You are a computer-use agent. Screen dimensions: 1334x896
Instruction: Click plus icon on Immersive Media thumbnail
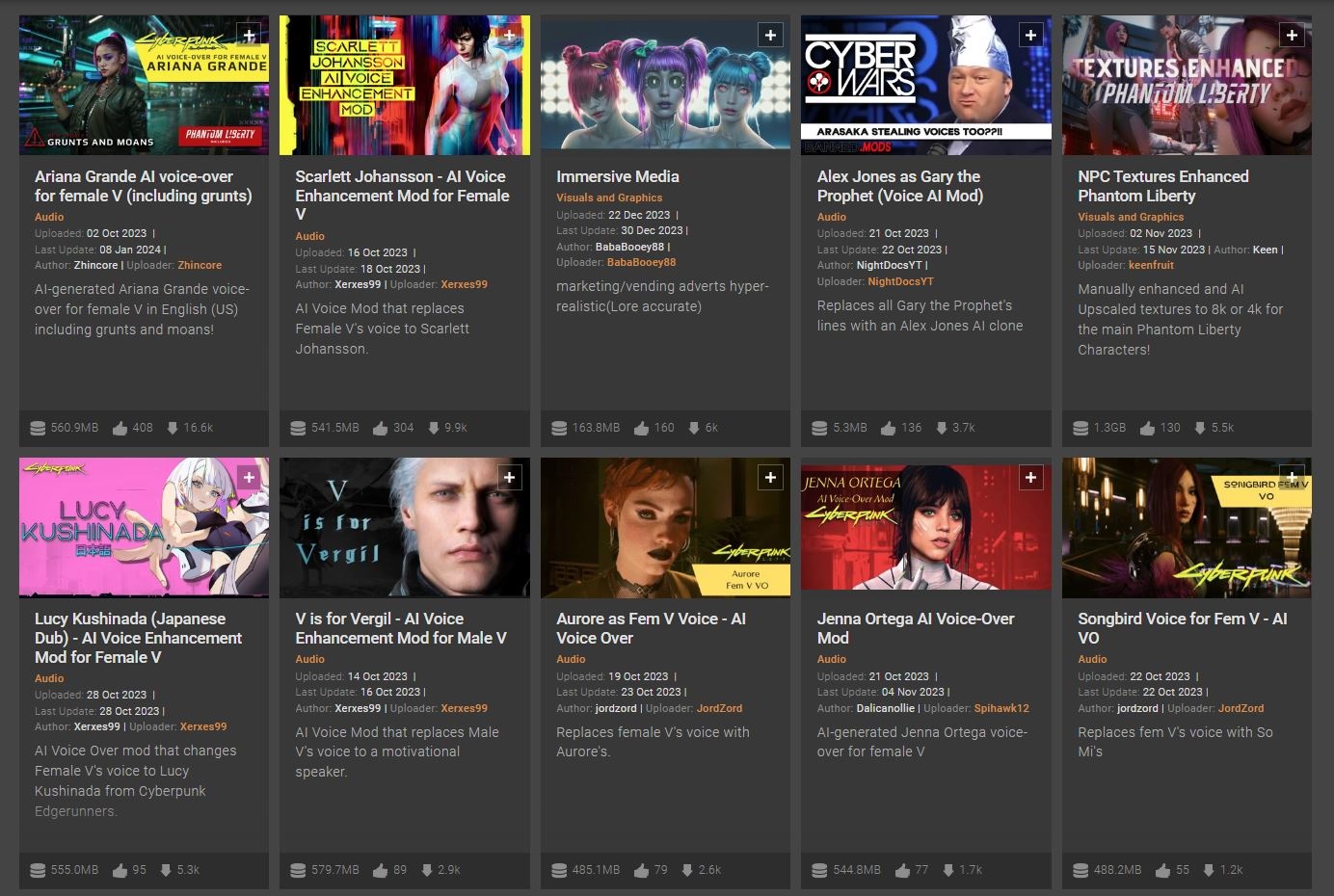coord(770,36)
